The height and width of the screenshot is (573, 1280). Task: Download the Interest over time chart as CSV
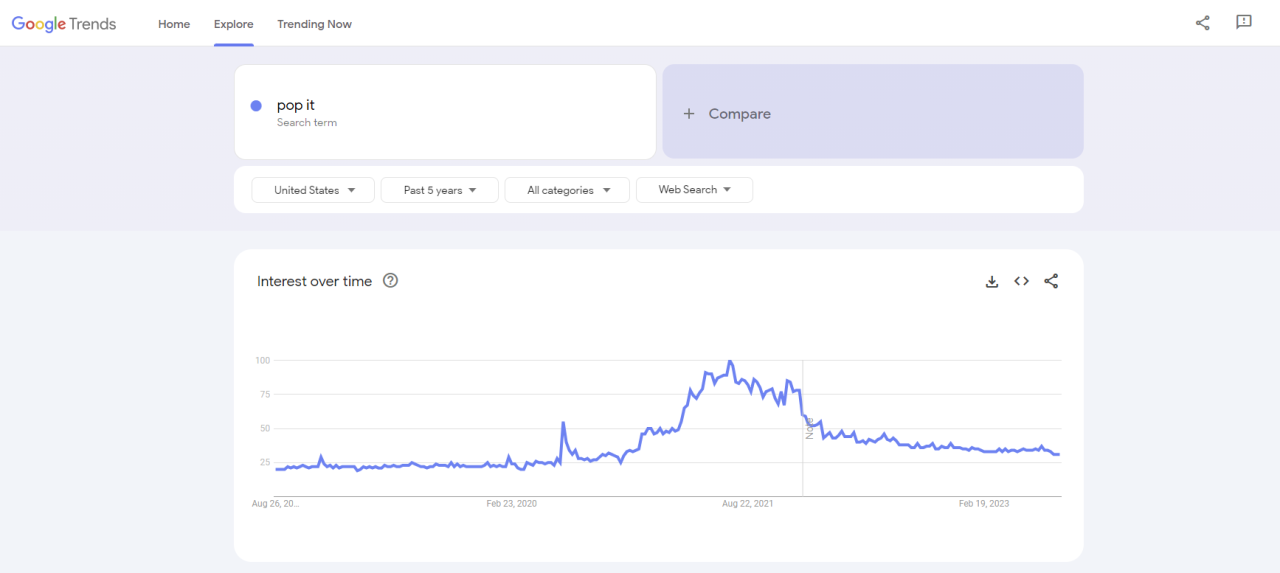992,282
